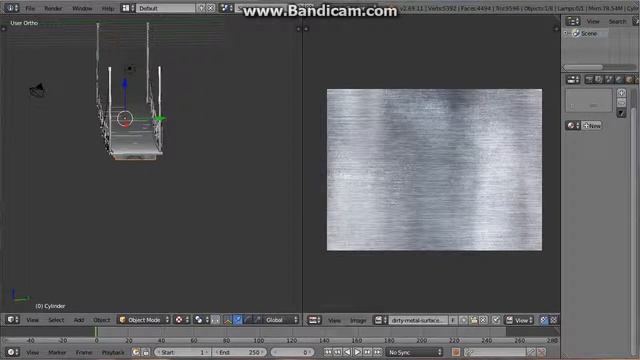Open the outliner View menu
Image resolution: width=640 pixels, height=360 pixels.
coord(593,22)
